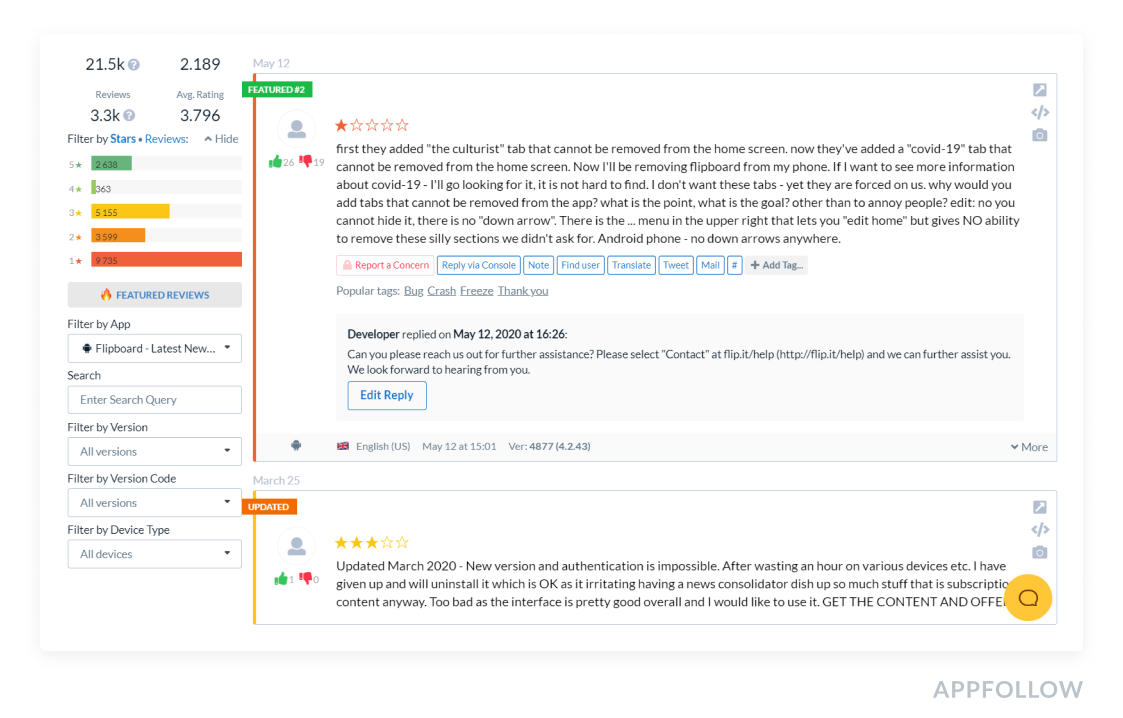The height and width of the screenshot is (718, 1123).
Task: Click the Enter Search Query field
Action: 154,400
